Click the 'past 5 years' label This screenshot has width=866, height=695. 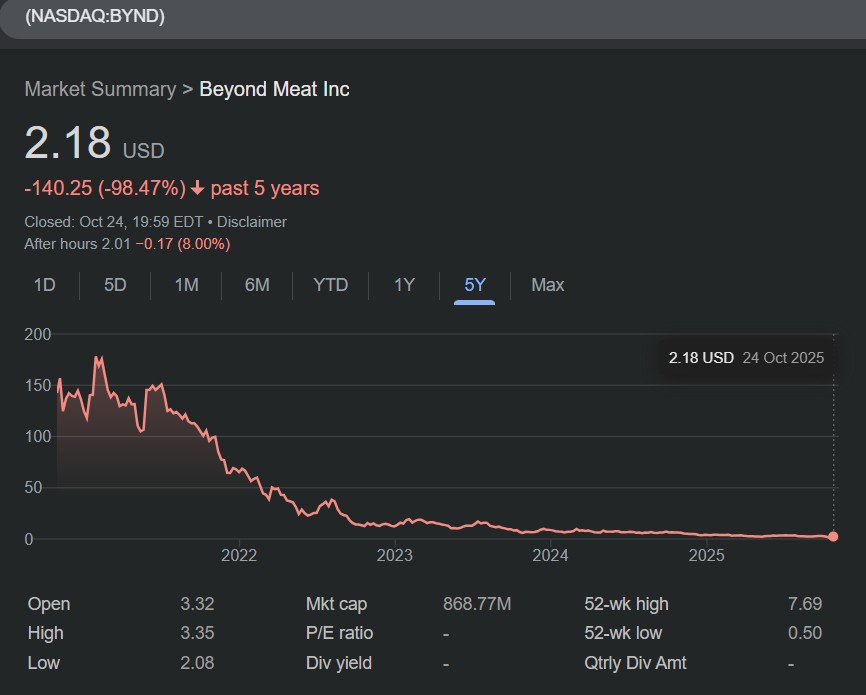(265, 188)
